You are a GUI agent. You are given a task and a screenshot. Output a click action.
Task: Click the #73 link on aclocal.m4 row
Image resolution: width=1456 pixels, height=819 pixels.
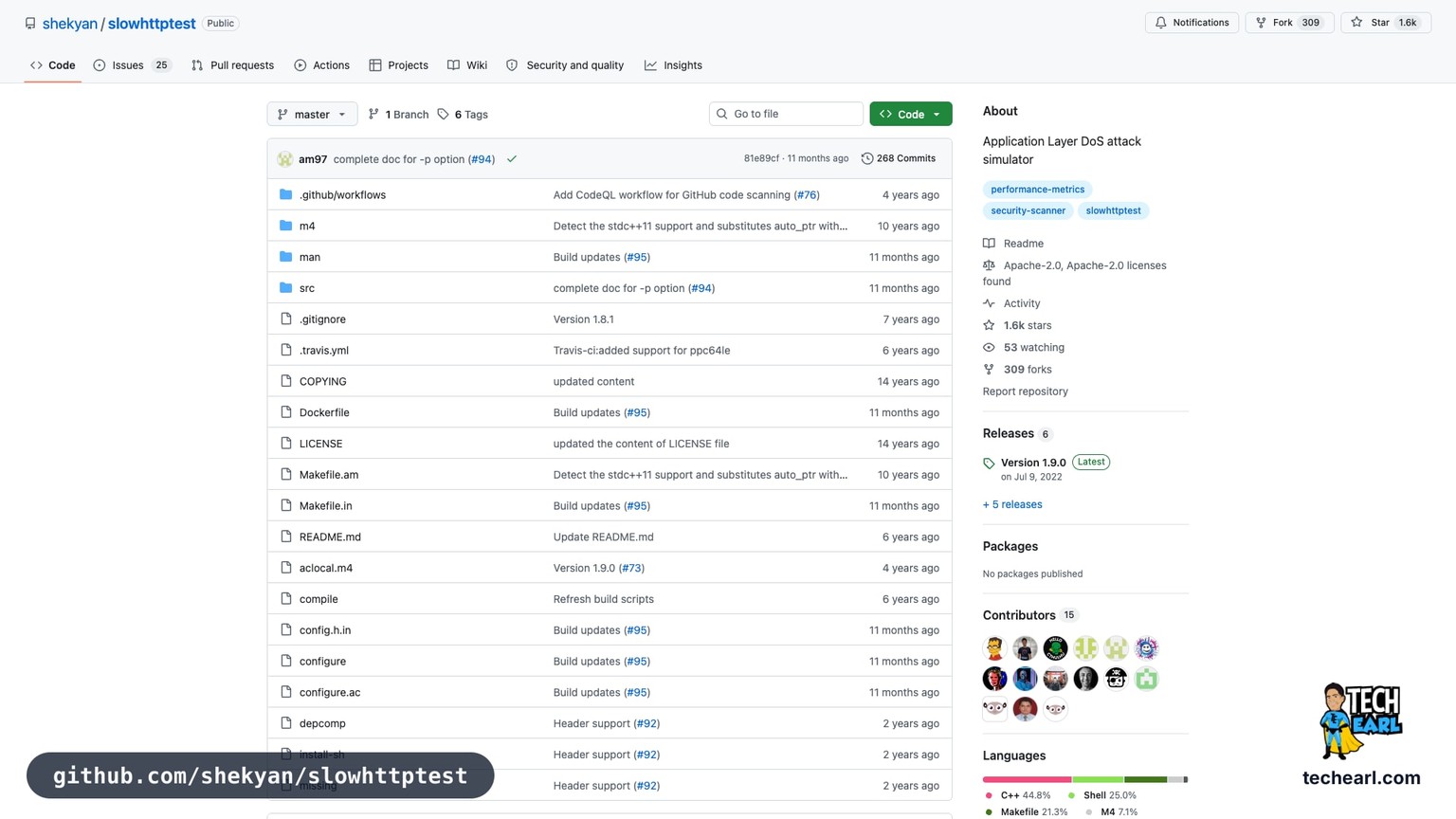coord(631,569)
